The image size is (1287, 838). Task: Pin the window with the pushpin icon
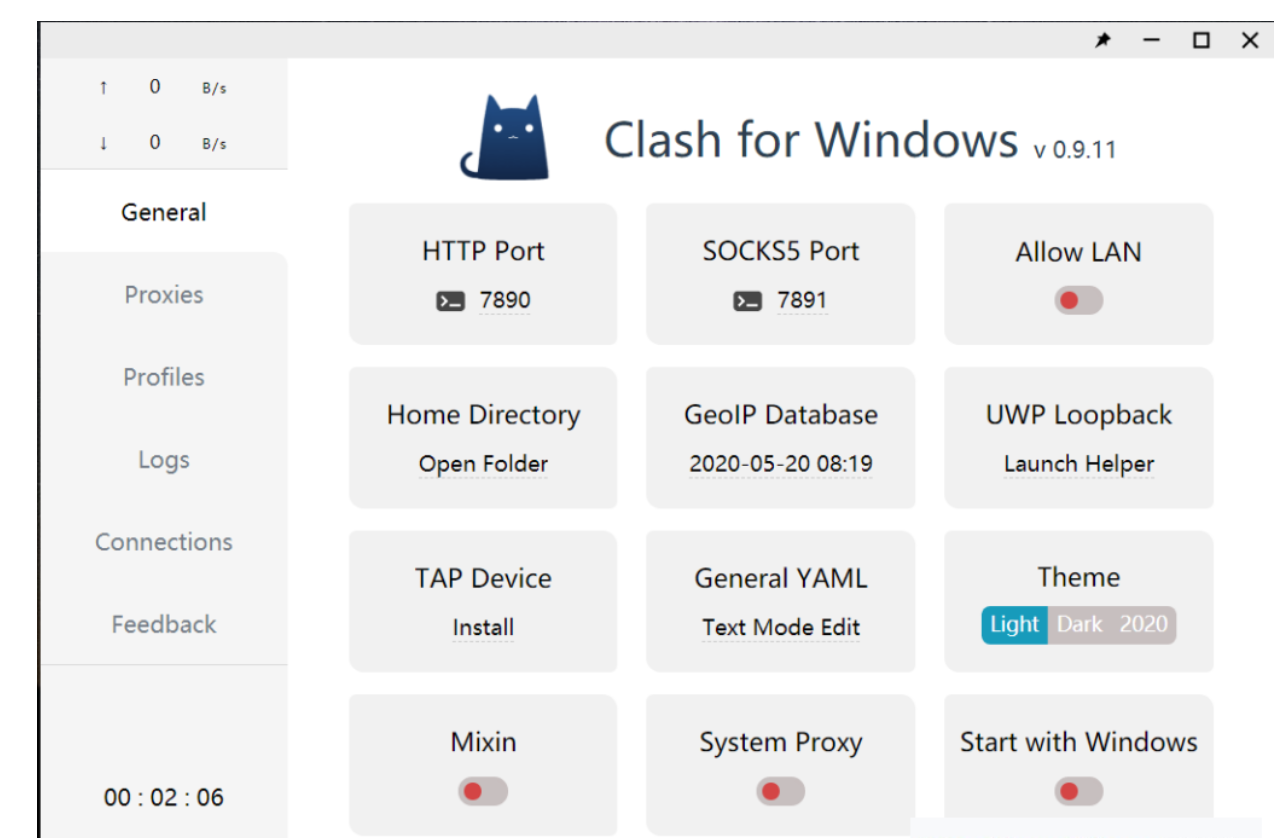[1103, 40]
